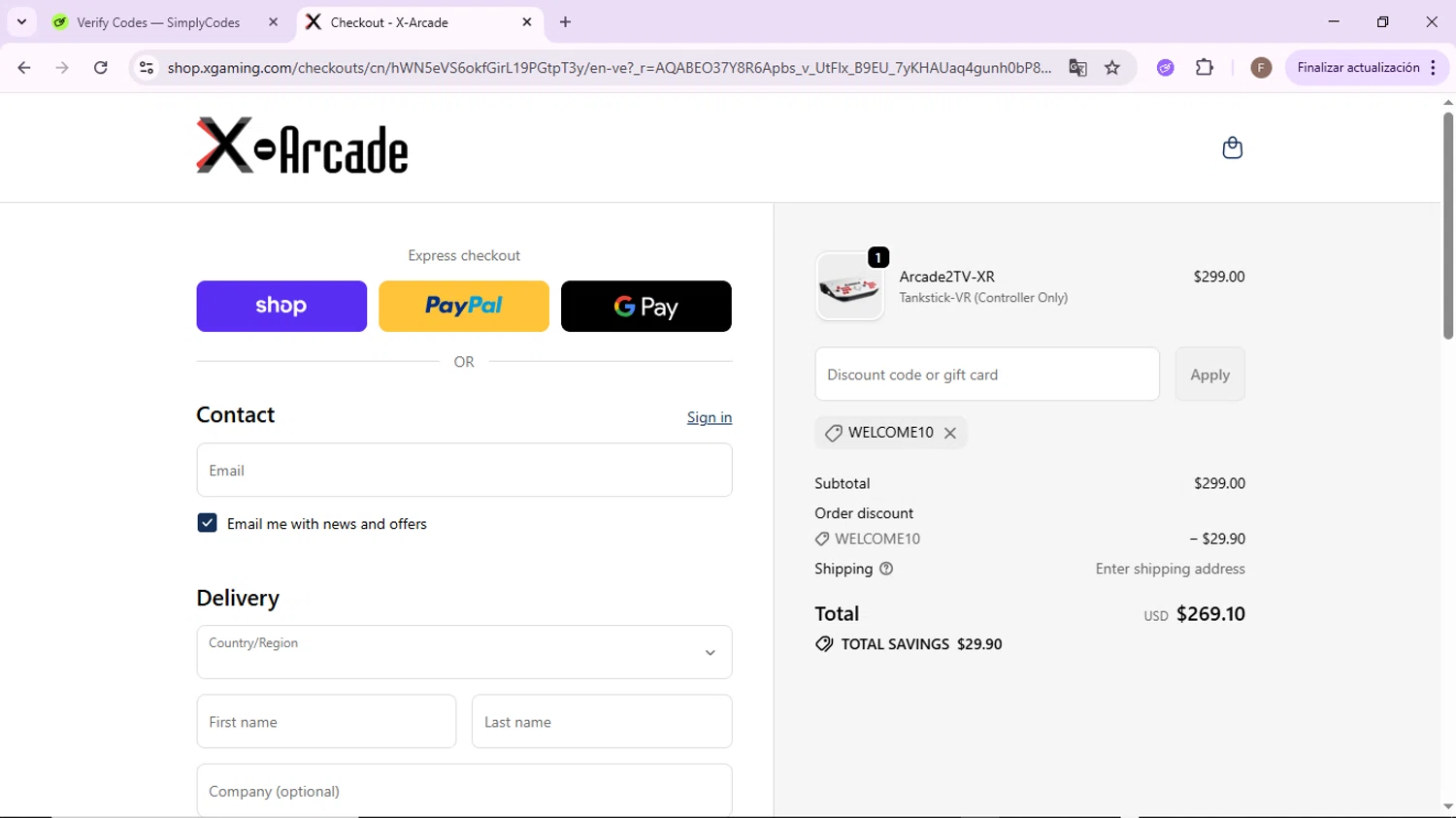
Task: Click the browser back arrow
Action: tap(24, 67)
